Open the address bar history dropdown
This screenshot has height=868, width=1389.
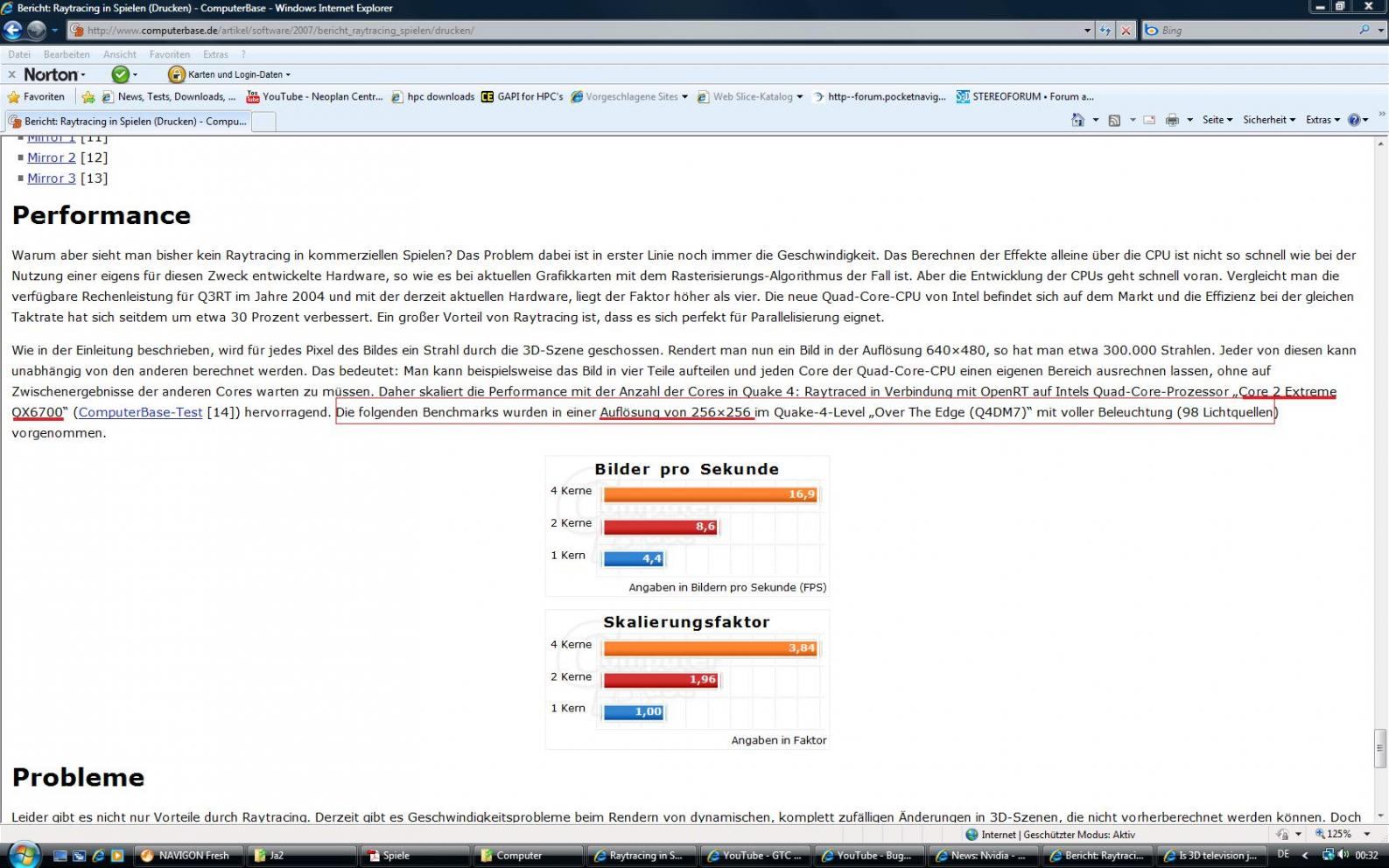click(x=1087, y=31)
